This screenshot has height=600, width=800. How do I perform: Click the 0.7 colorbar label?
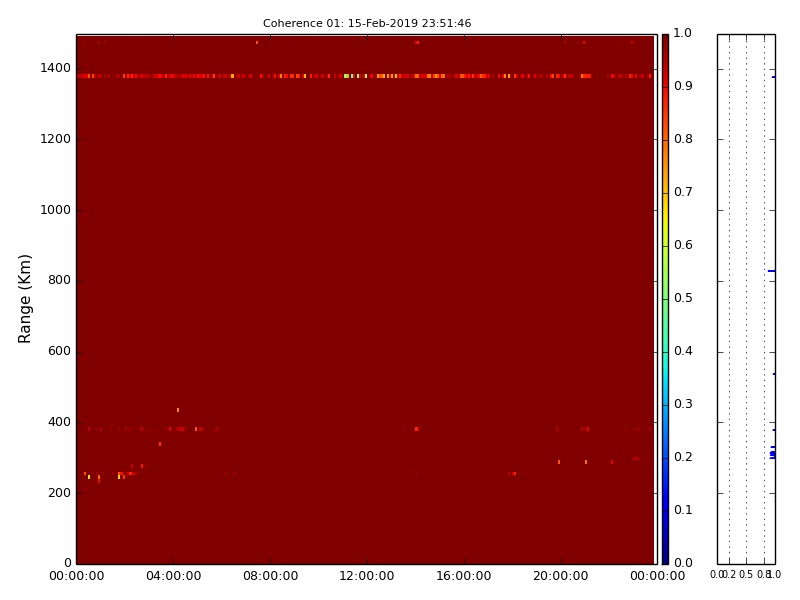click(x=683, y=192)
